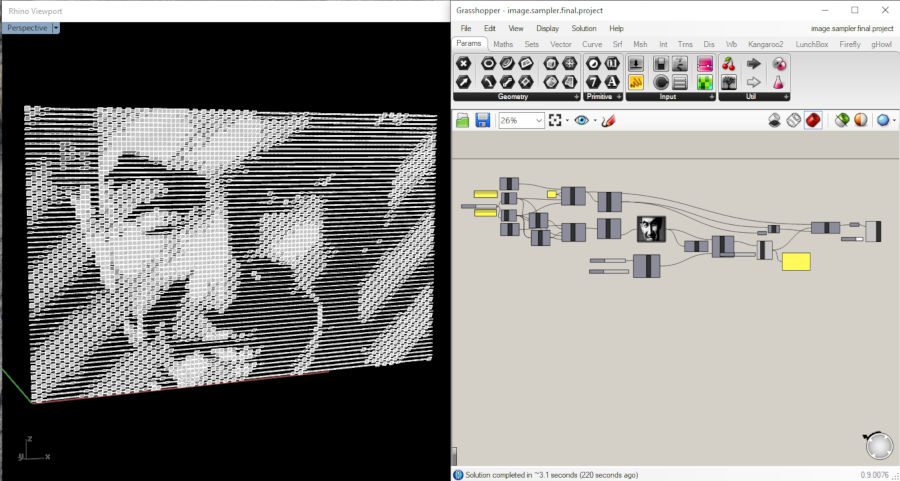Select the Curve parameter icon in Geometry

pos(507,64)
